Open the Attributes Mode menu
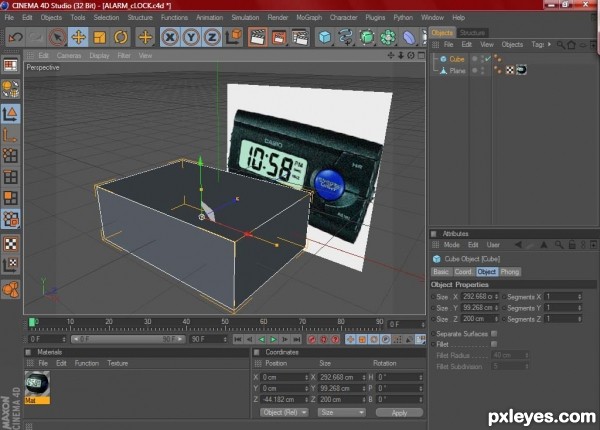600x430 pixels. 452,245
